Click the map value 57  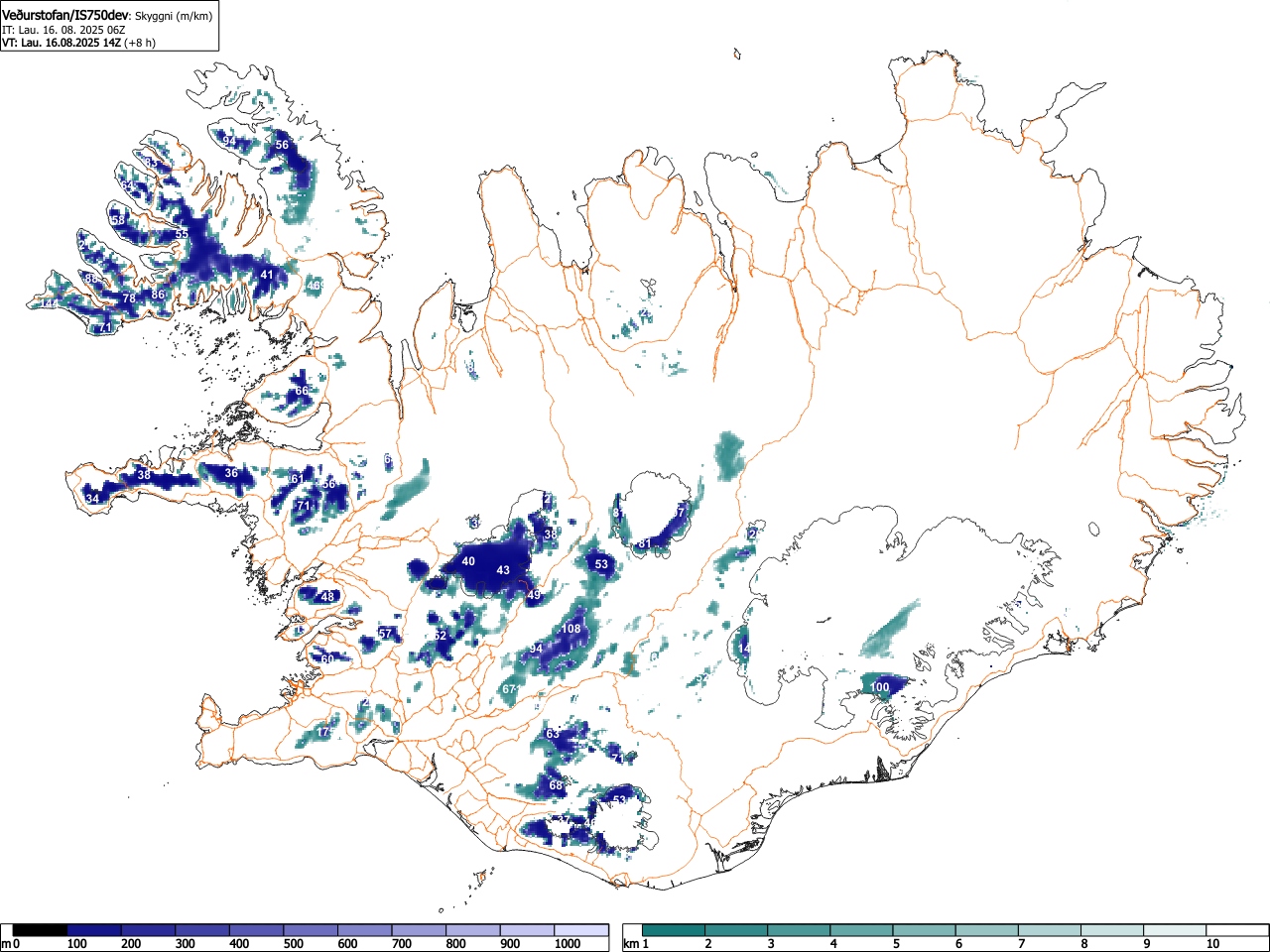click(x=385, y=634)
